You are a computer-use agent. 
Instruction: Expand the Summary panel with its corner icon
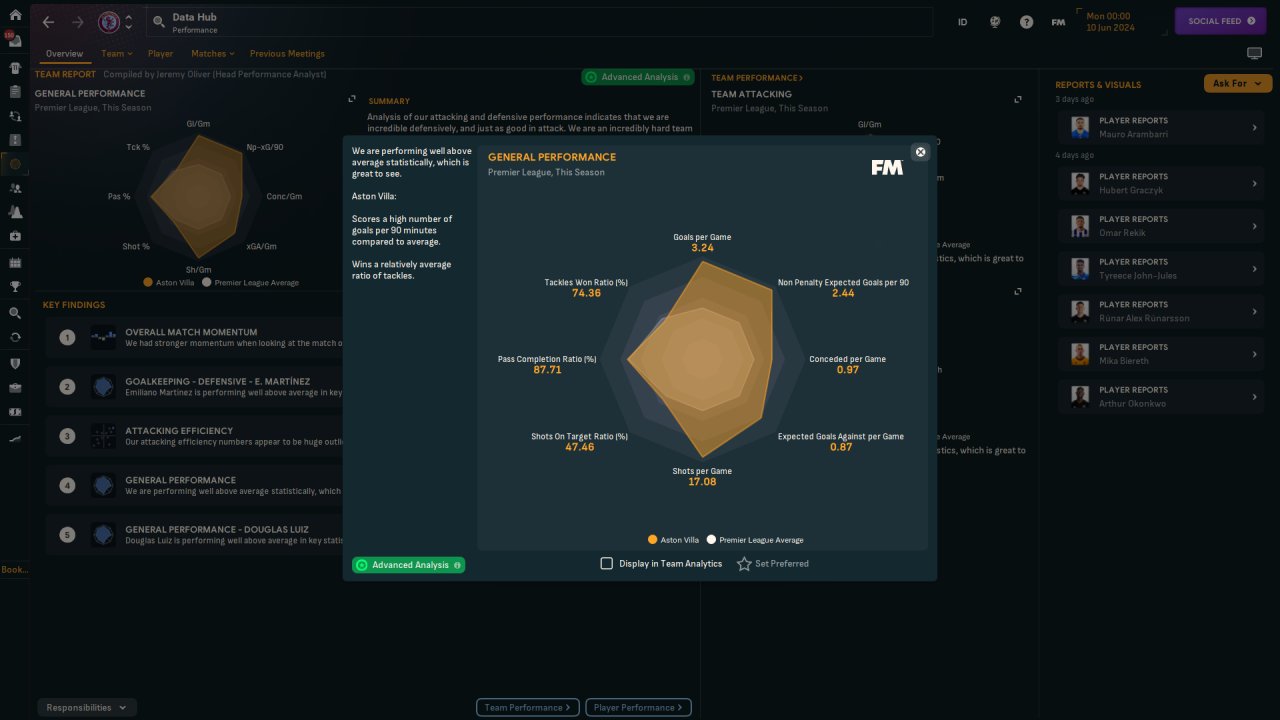tap(352, 99)
